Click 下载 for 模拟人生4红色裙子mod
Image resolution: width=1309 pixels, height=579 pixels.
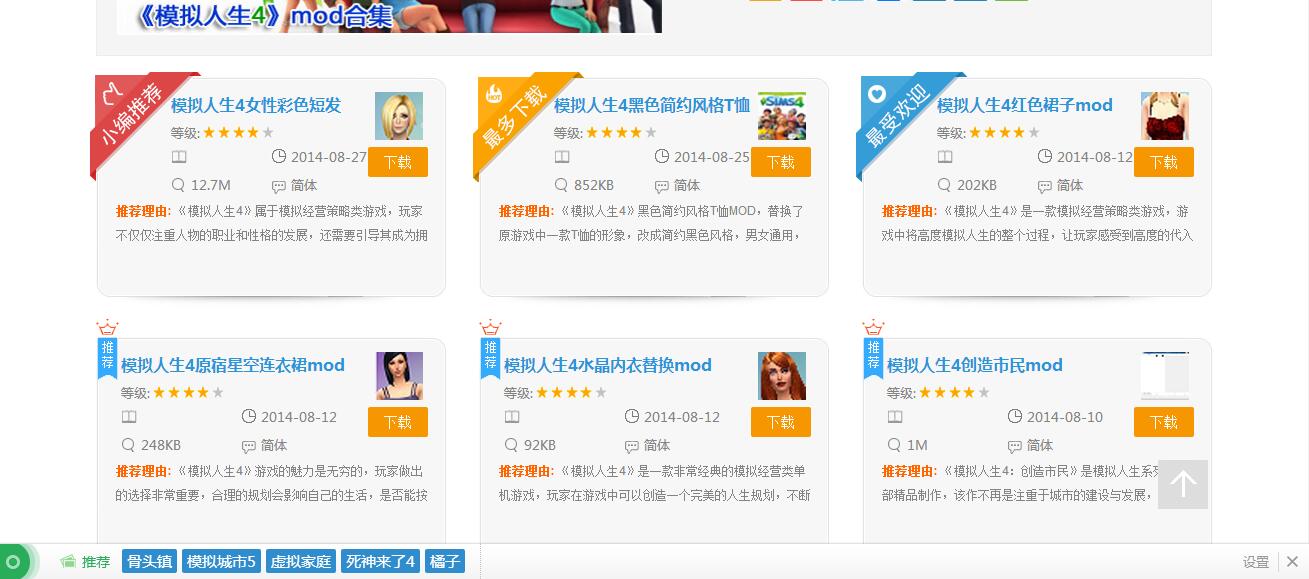coord(1164,162)
